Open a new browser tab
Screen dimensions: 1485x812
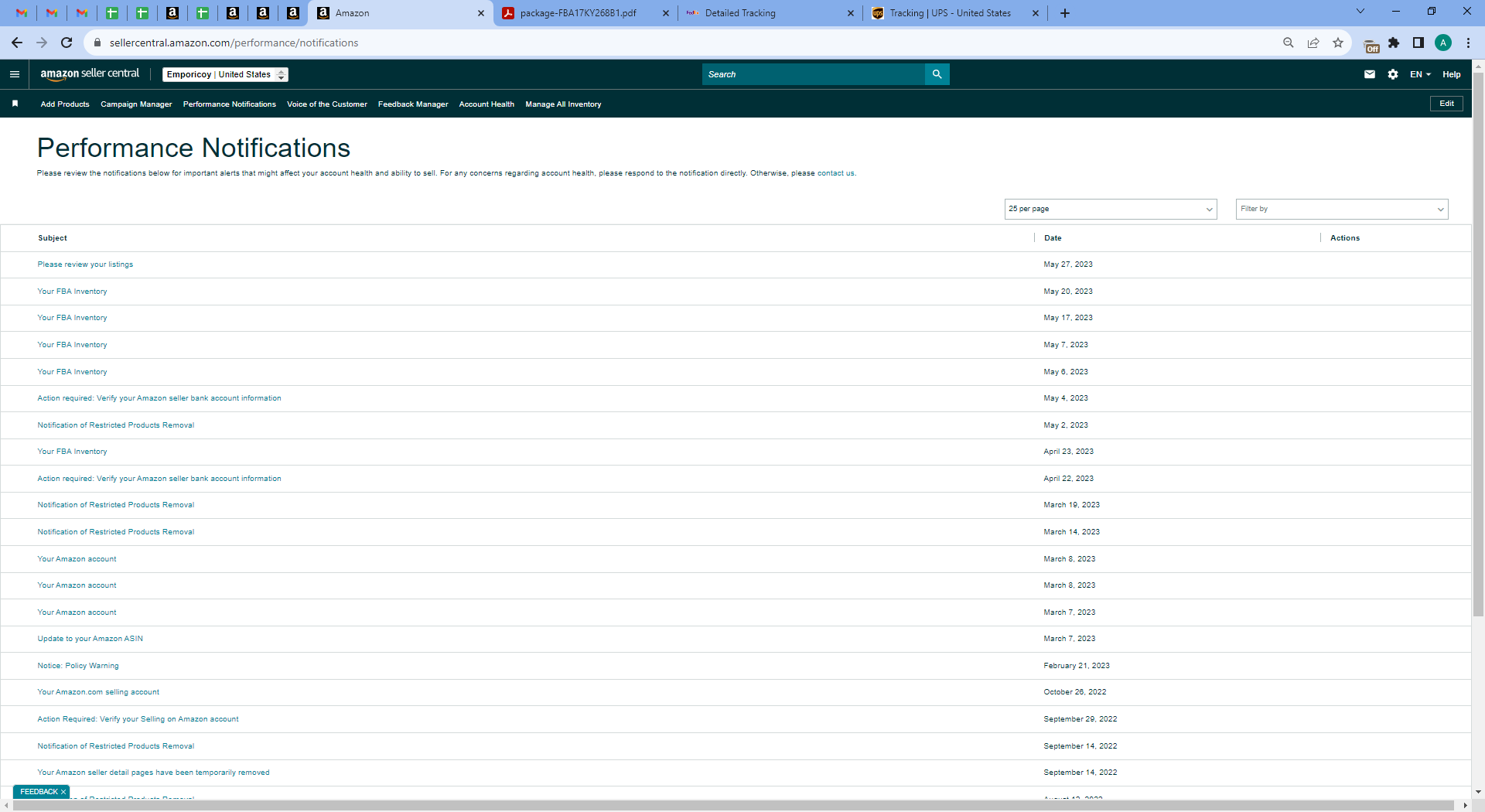pyautogui.click(x=1065, y=13)
